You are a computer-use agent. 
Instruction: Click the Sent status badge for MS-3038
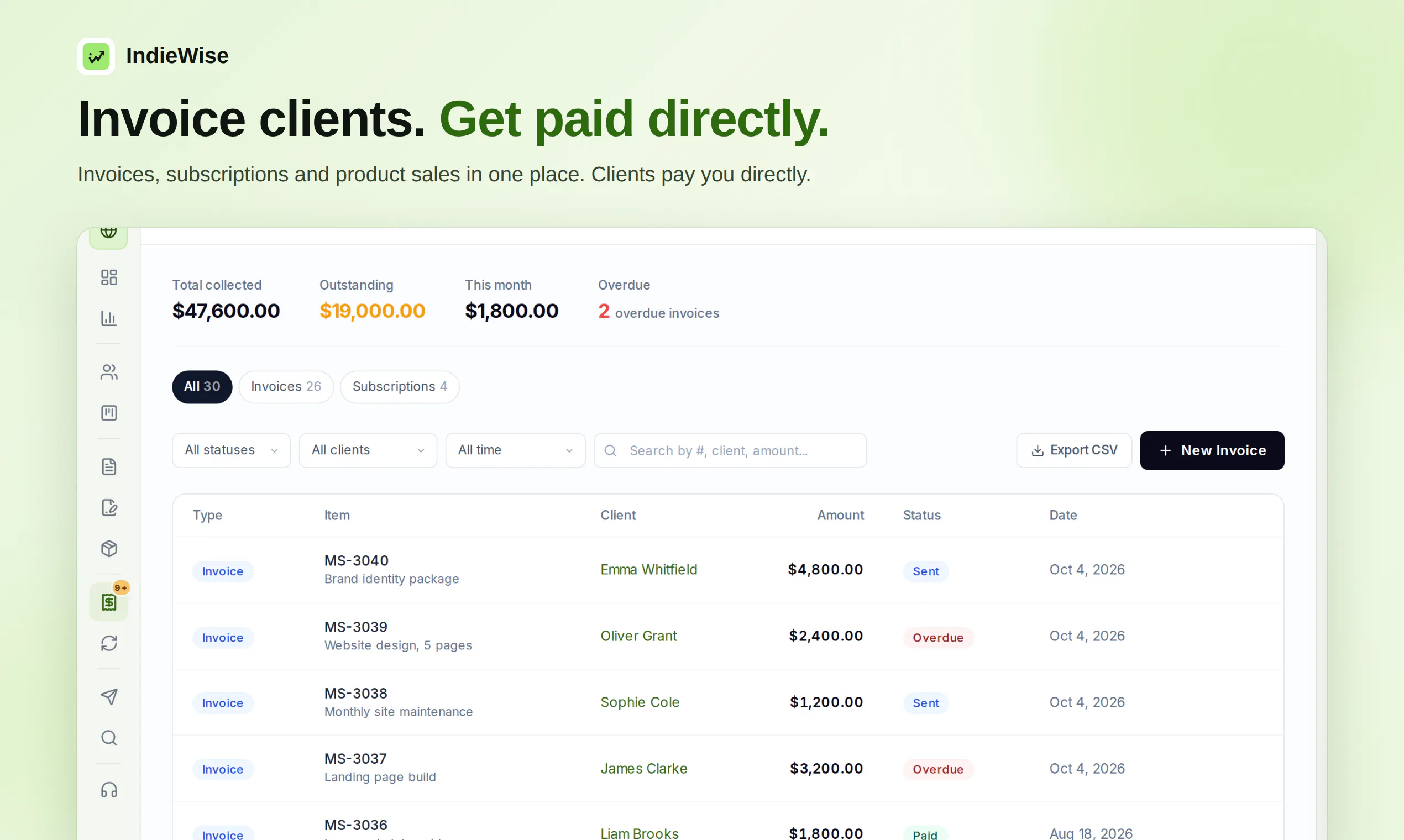926,703
